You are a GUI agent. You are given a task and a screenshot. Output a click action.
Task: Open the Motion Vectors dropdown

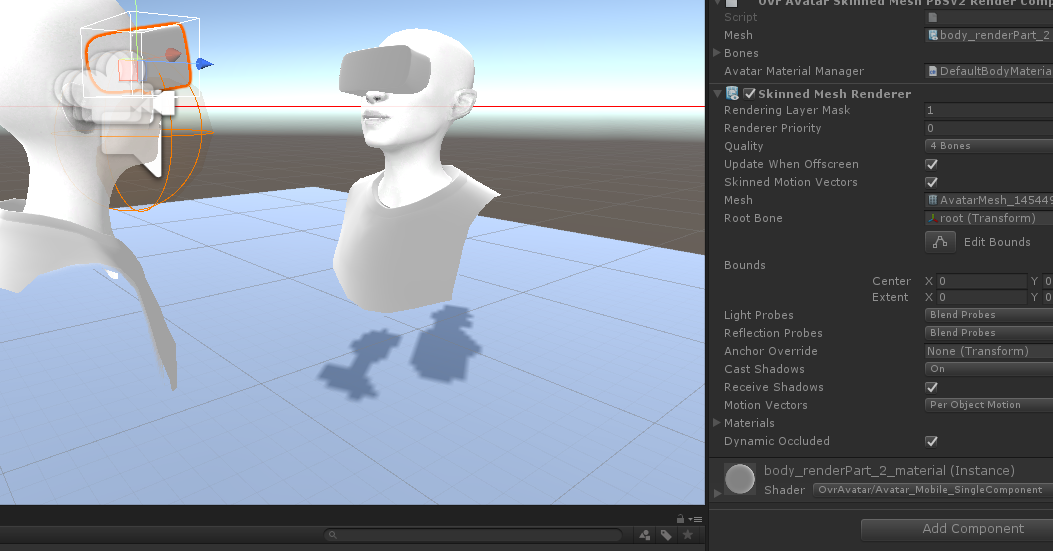click(x=989, y=405)
